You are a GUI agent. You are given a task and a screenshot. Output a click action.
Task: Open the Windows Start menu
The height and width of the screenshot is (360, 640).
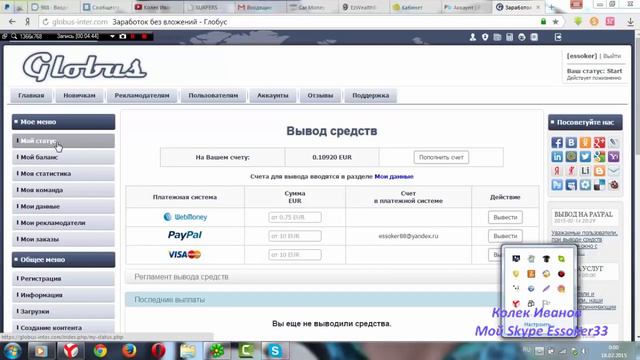(x=12, y=351)
